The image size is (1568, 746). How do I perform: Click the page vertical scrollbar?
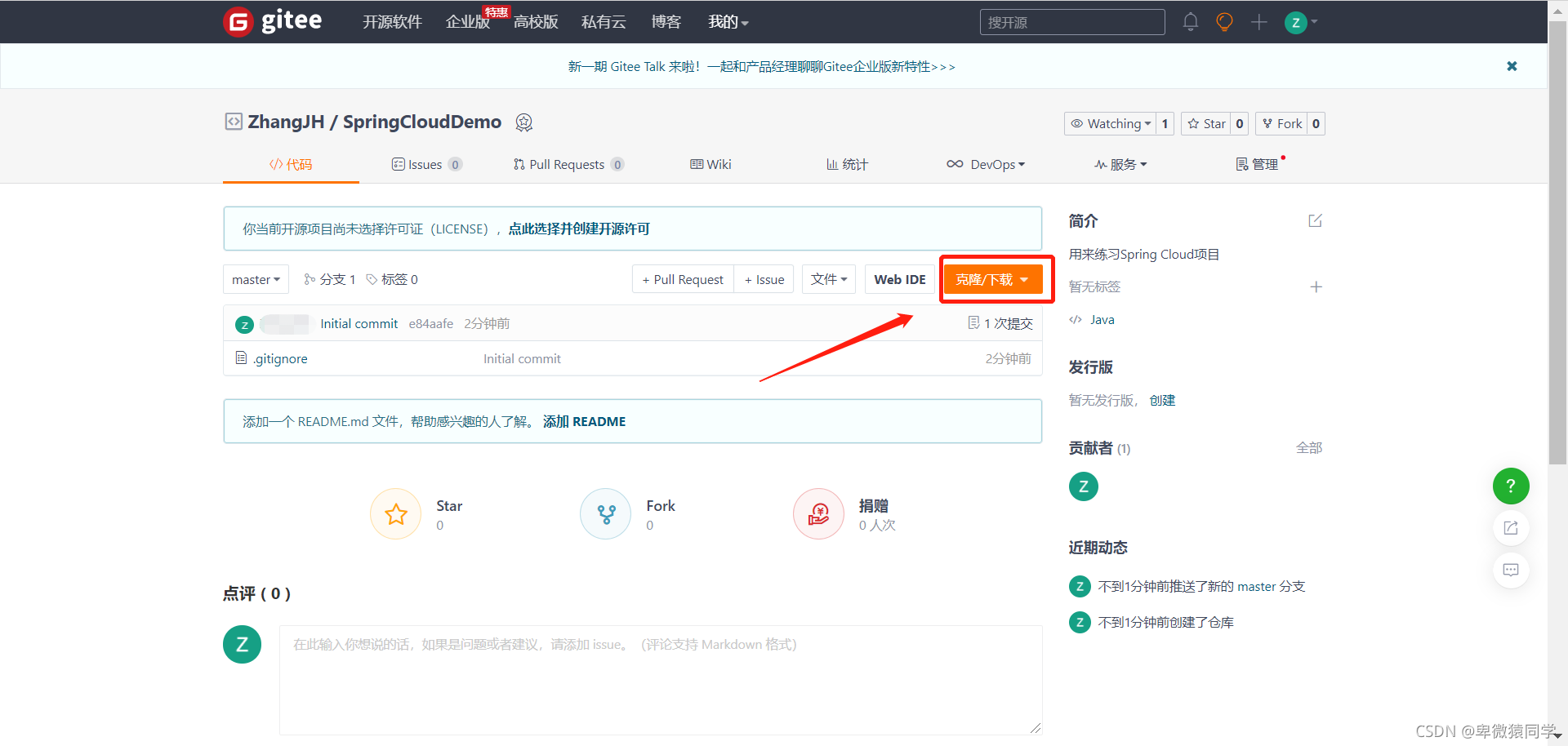tap(1558, 245)
